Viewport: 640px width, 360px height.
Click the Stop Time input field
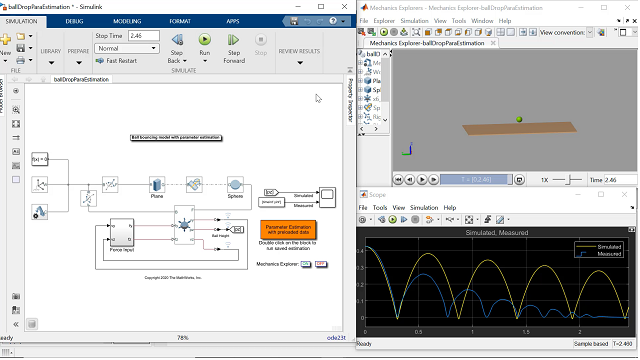[x=144, y=36]
